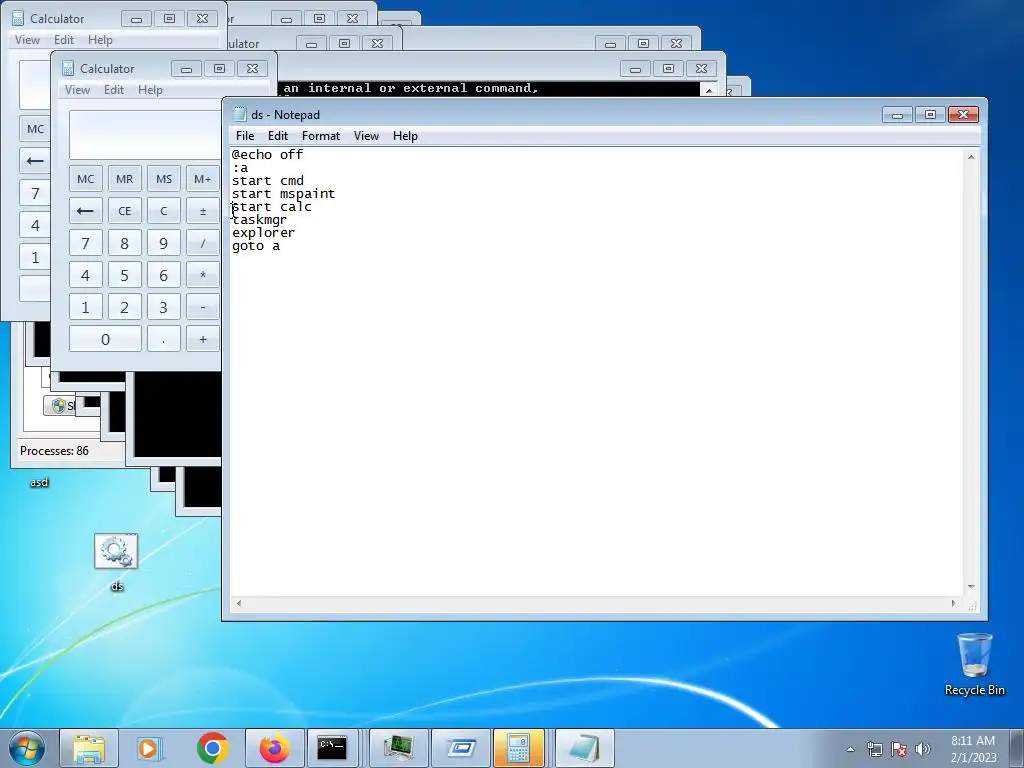Switch to Notepad taskbar icon
Viewport: 1024px width, 768px height.
click(x=584, y=748)
